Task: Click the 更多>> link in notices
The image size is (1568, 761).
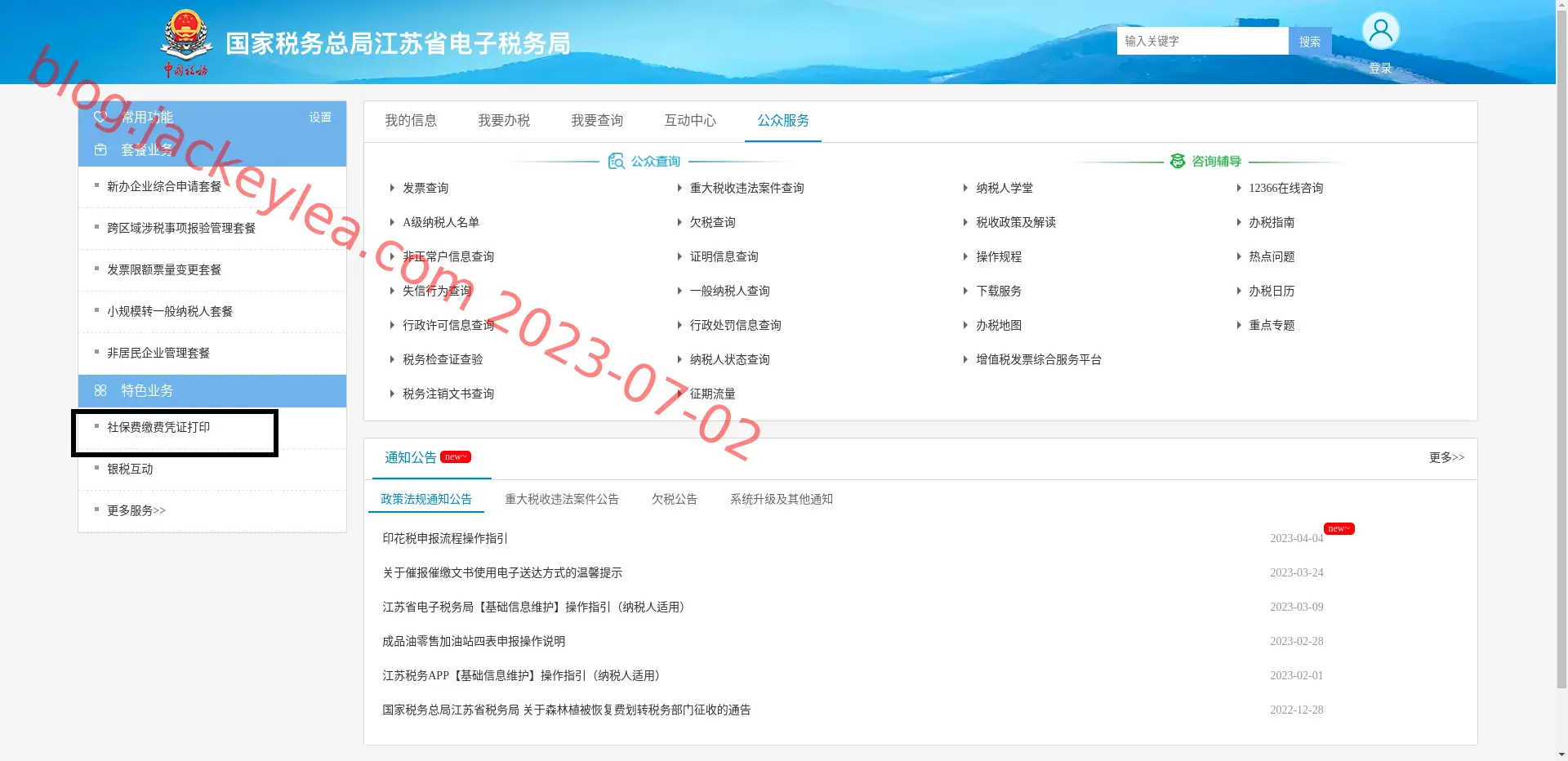Action: point(1446,457)
